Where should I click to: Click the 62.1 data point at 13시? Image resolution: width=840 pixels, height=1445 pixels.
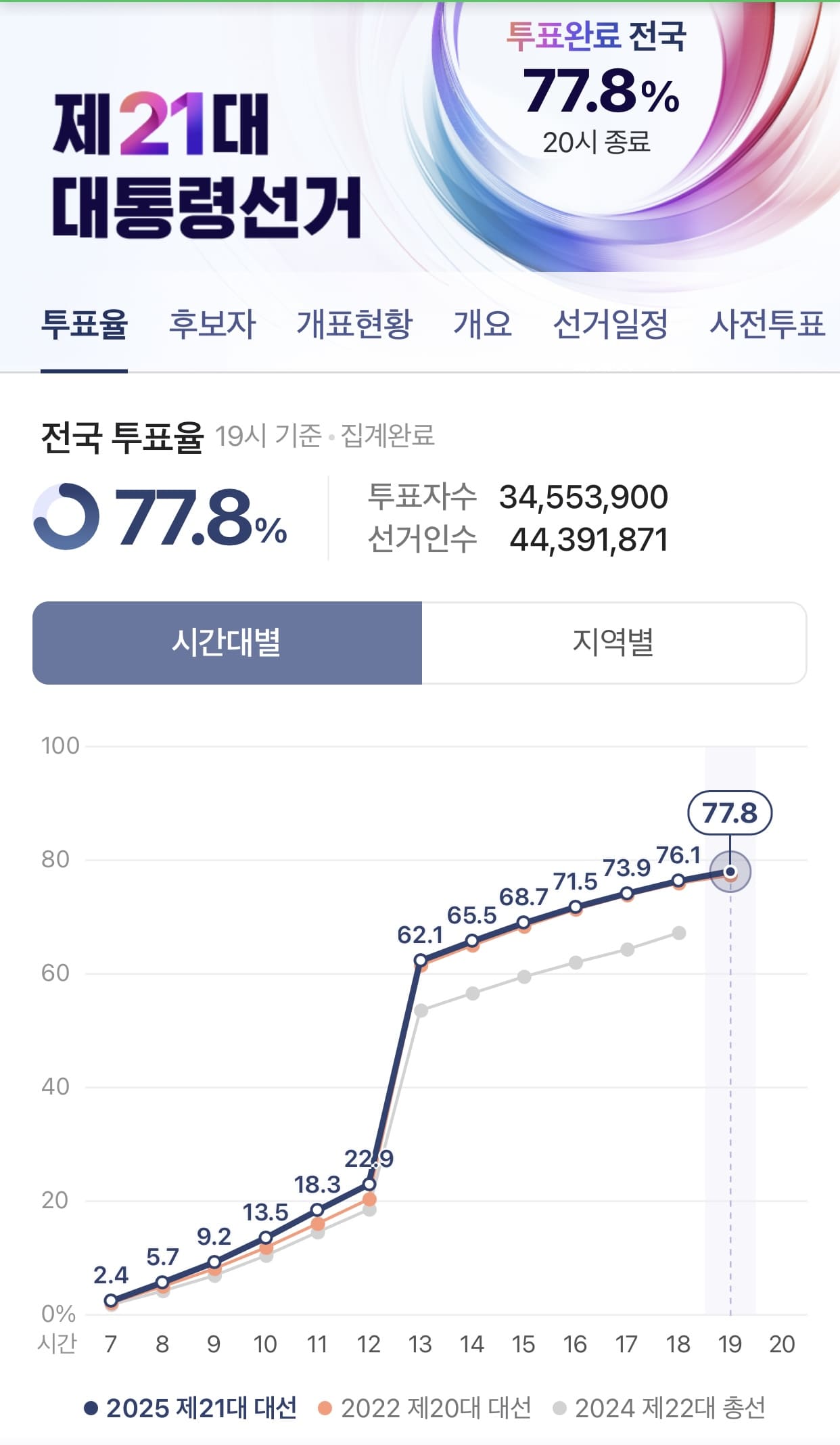(x=421, y=960)
